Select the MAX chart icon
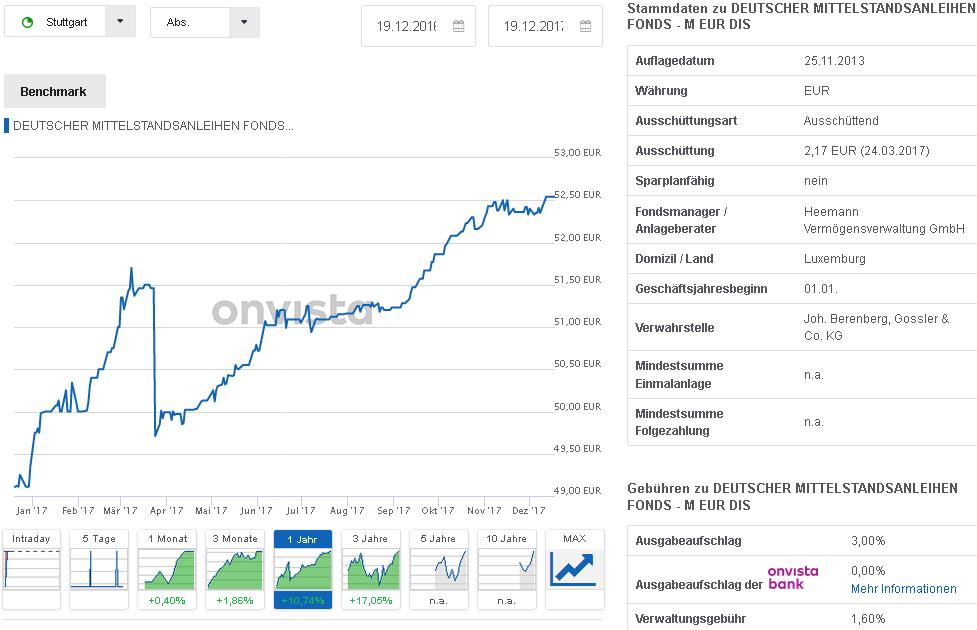This screenshot has height=630, width=977. [x=574, y=568]
